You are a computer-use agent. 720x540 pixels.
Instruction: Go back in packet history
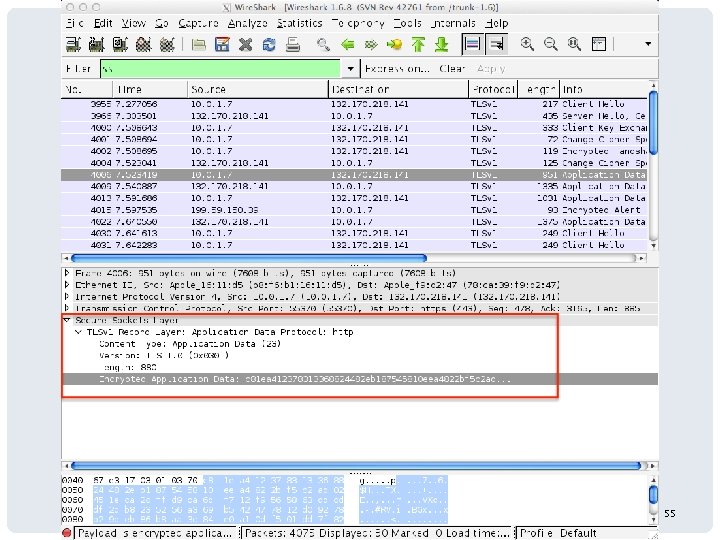(x=348, y=45)
